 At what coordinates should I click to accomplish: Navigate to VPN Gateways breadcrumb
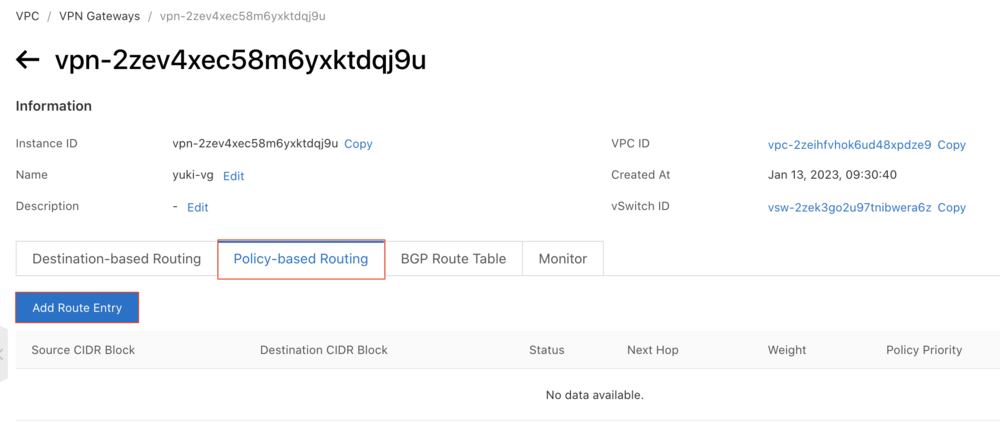(99, 16)
